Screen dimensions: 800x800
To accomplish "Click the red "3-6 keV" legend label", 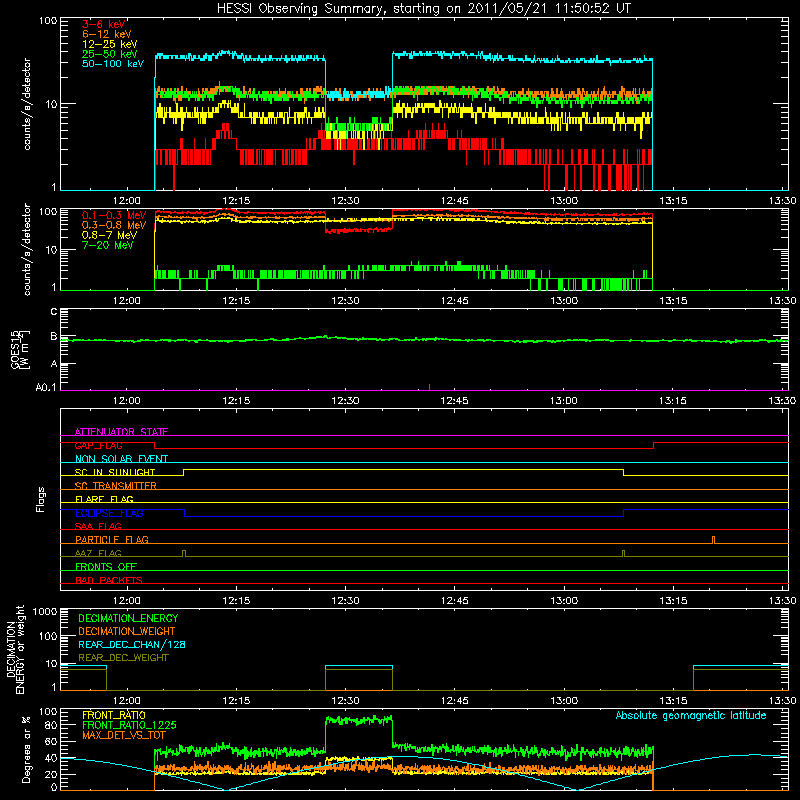I will (x=104, y=24).
